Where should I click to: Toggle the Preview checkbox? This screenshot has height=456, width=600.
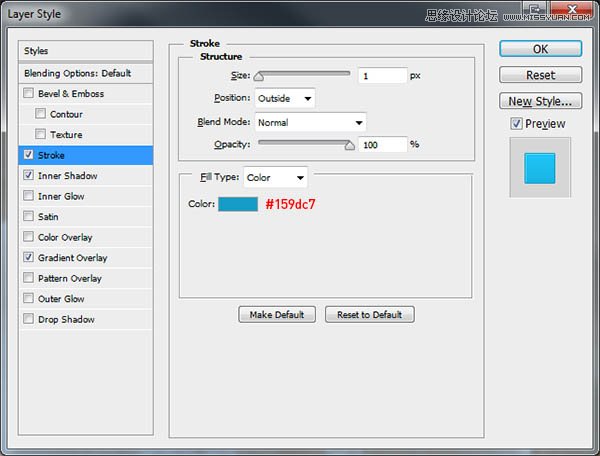(516, 124)
